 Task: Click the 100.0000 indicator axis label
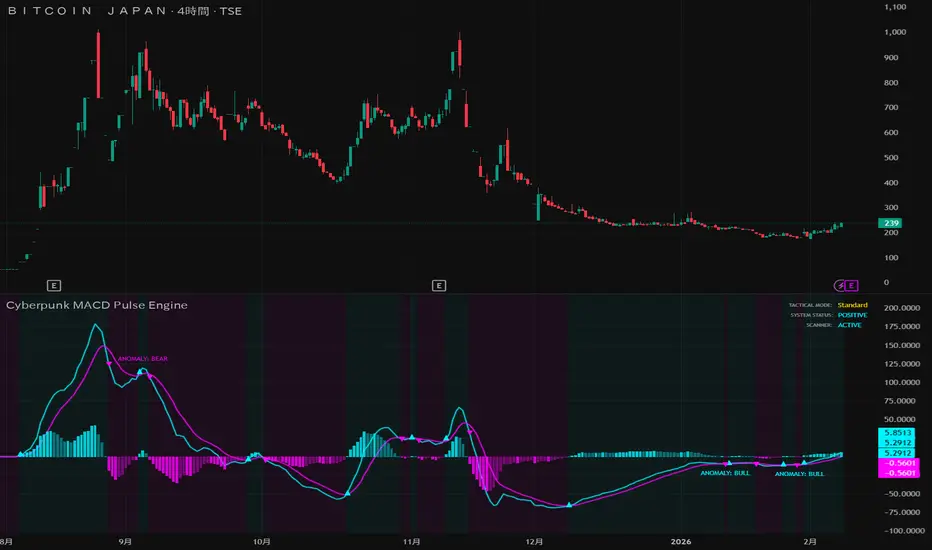point(902,382)
